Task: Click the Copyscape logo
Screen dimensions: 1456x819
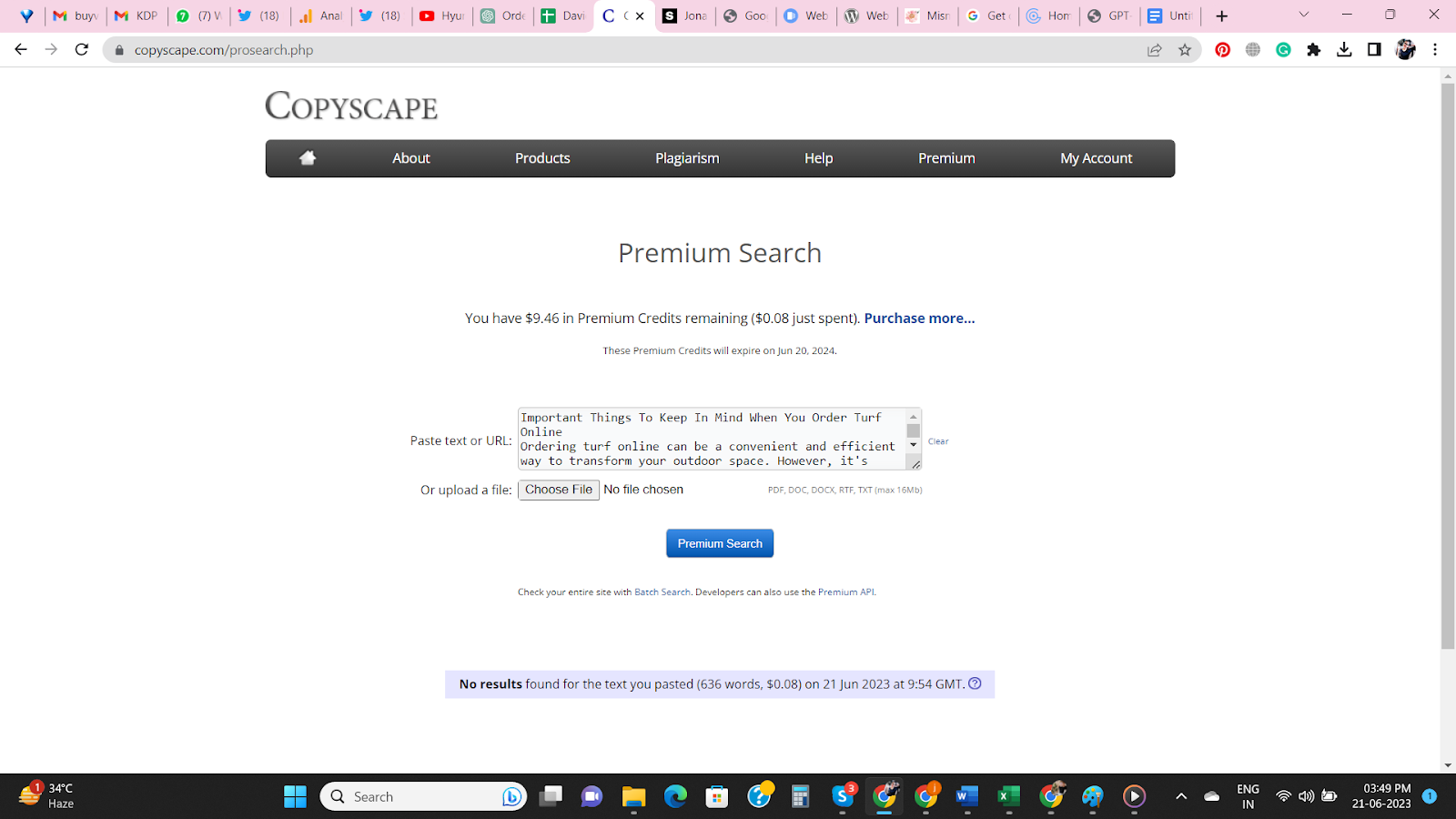Action: [351, 106]
